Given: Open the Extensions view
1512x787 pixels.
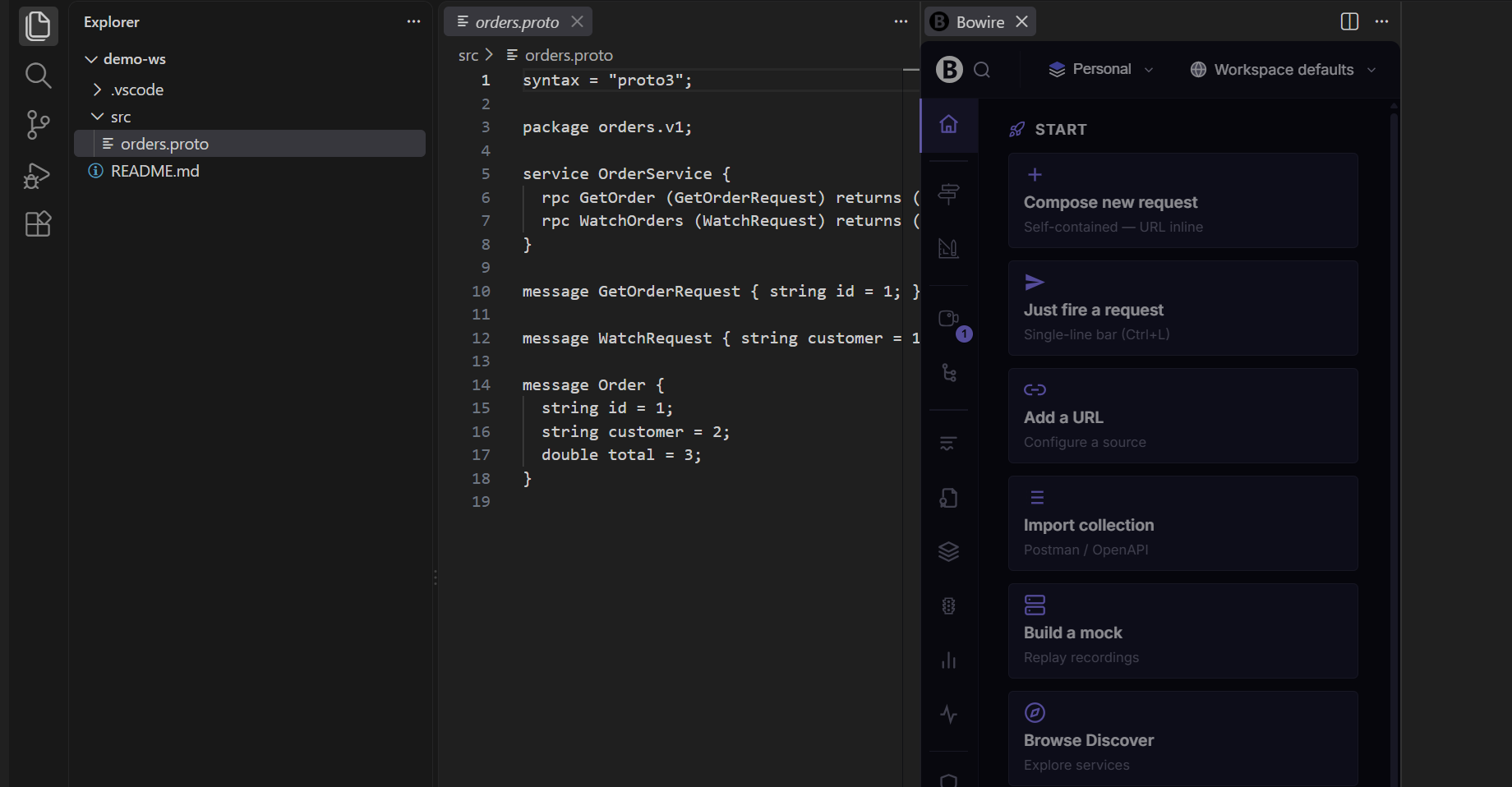Looking at the screenshot, I should (38, 224).
